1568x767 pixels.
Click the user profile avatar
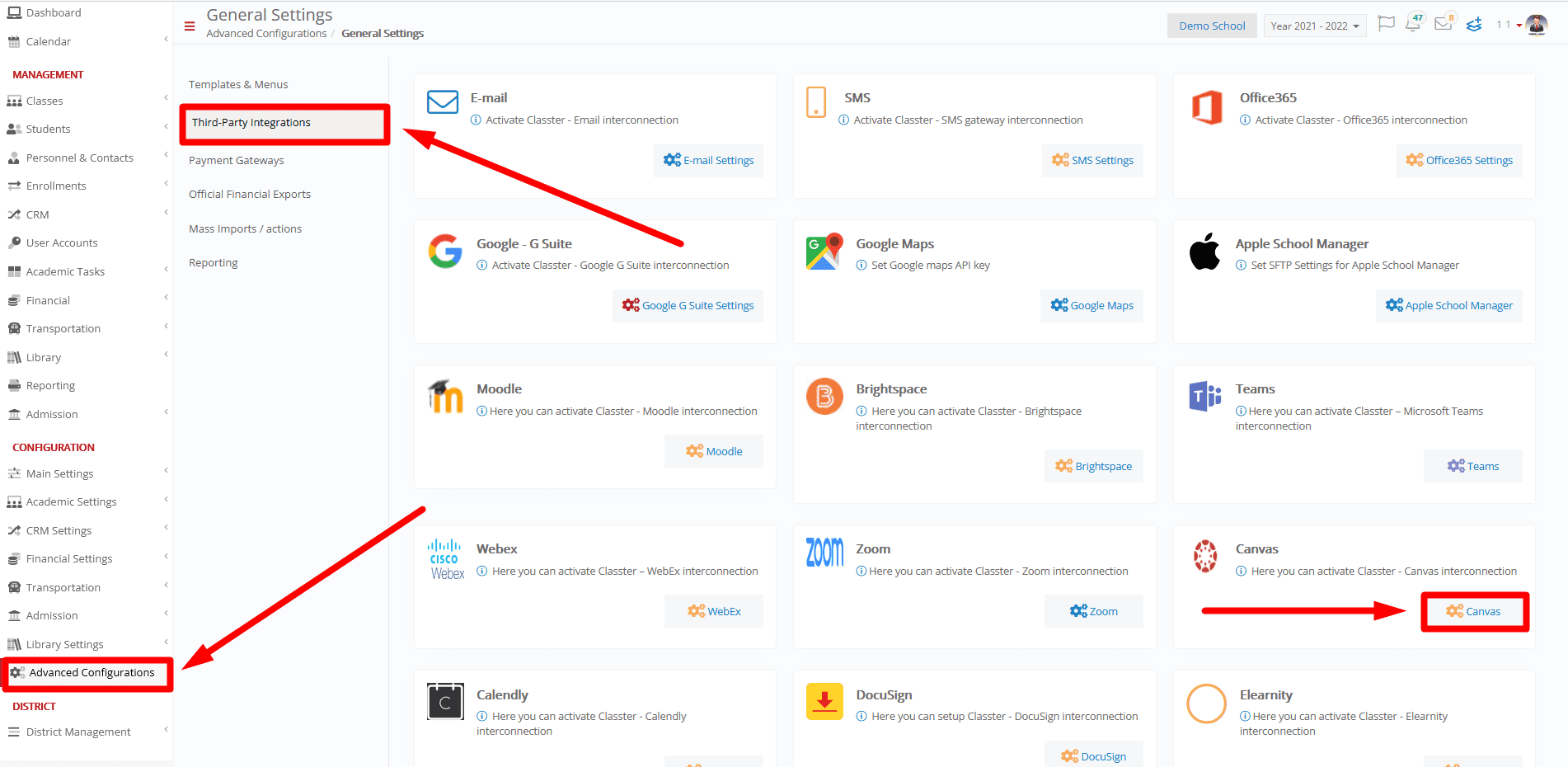(x=1537, y=25)
